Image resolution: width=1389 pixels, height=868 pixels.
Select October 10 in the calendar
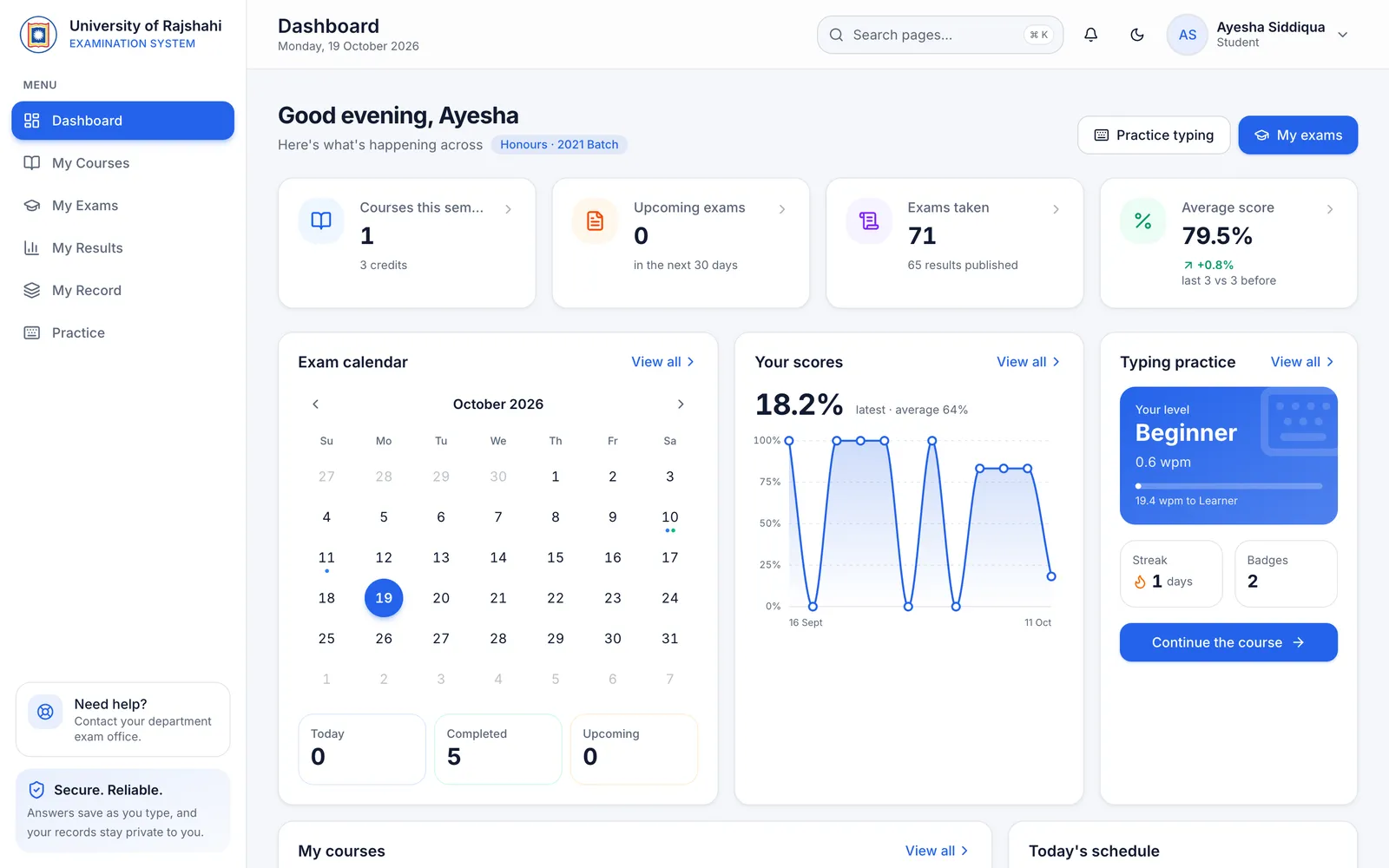(670, 517)
